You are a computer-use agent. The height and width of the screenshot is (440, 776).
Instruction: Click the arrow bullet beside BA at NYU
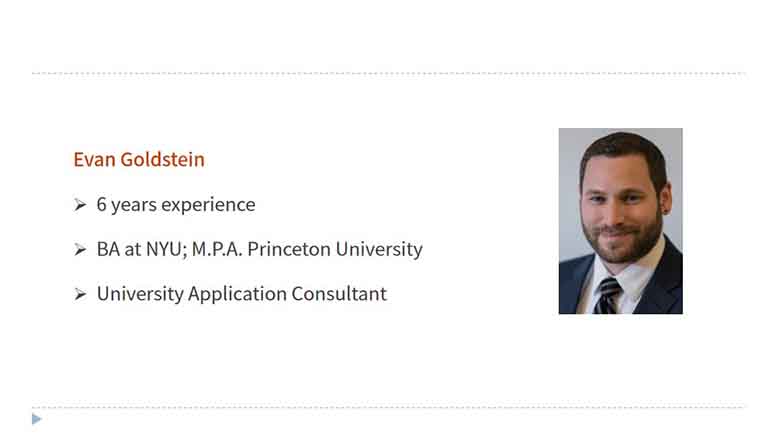tap(80, 249)
